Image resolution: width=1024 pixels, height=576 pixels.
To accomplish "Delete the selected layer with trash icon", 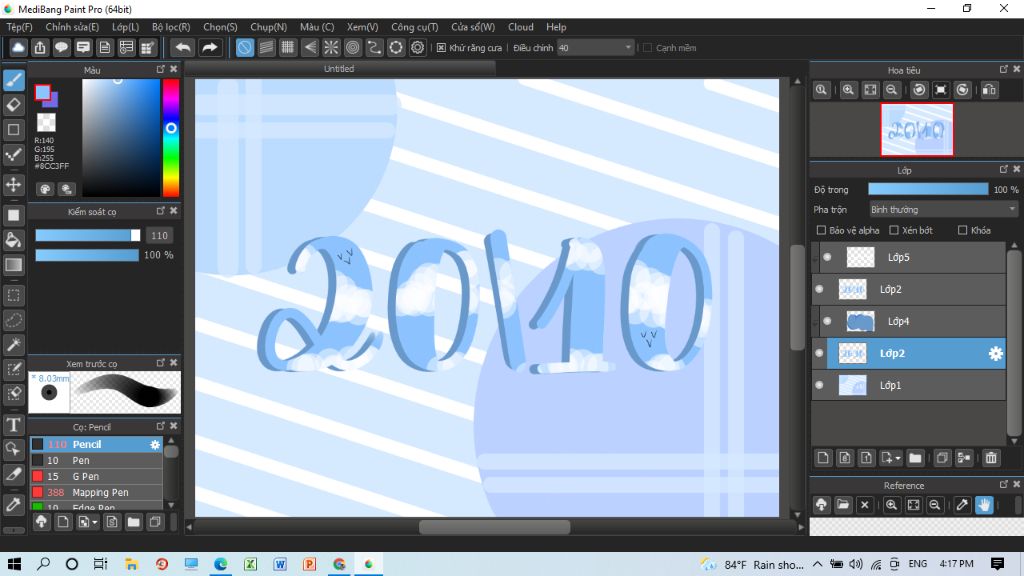I will tap(991, 458).
